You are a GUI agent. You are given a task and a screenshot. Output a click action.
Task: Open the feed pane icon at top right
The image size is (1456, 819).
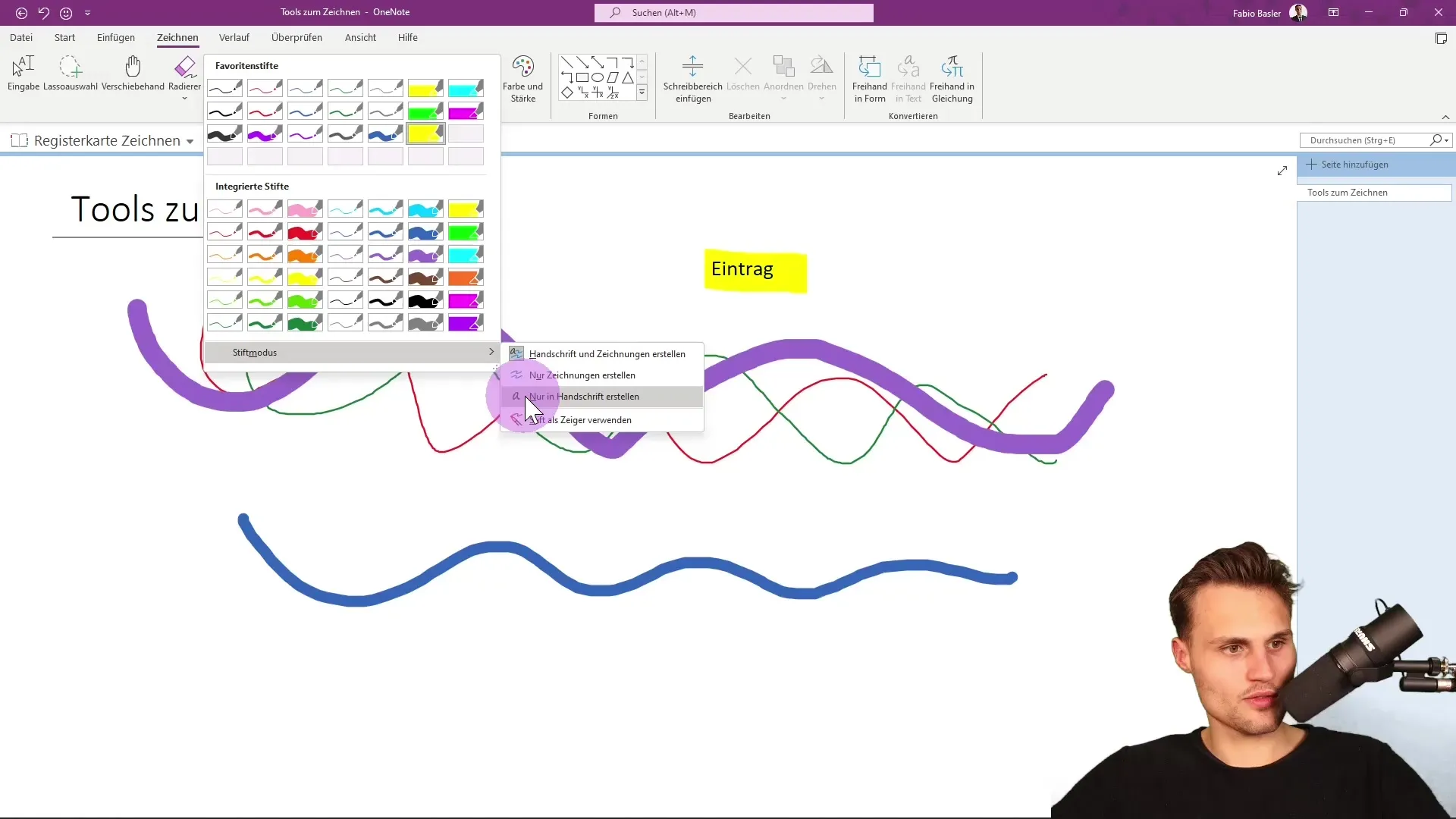[1441, 39]
